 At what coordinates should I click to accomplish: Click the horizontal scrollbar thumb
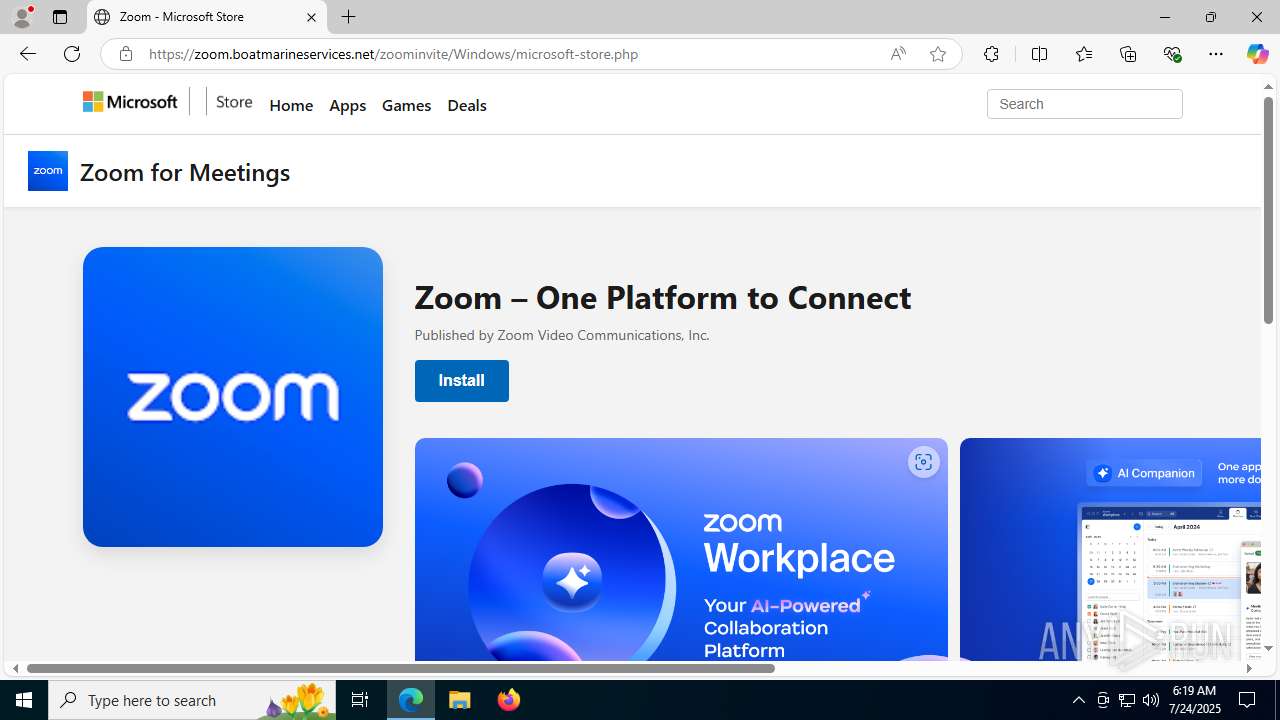pos(400,668)
